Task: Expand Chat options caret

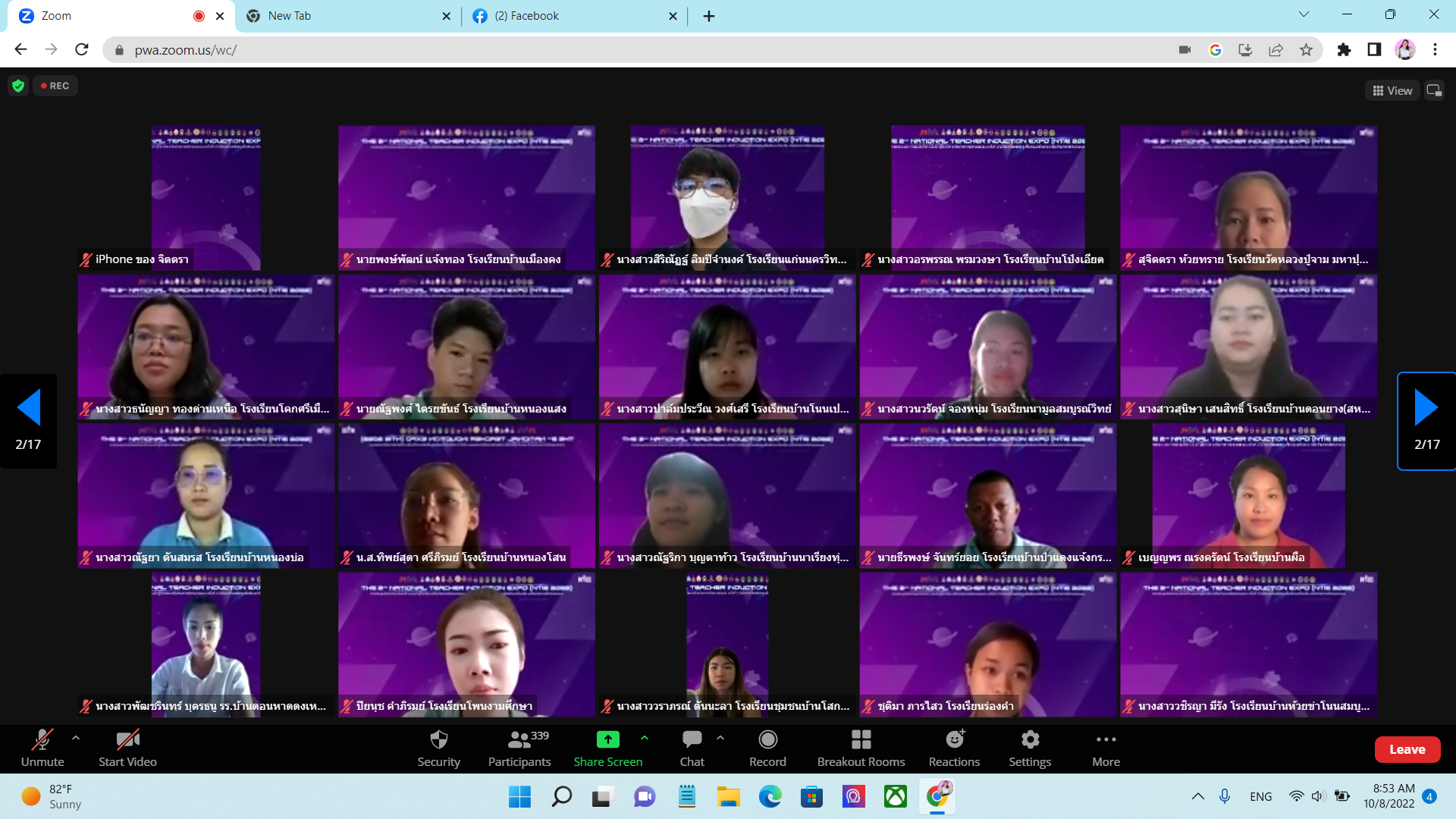Action: pyautogui.click(x=720, y=737)
